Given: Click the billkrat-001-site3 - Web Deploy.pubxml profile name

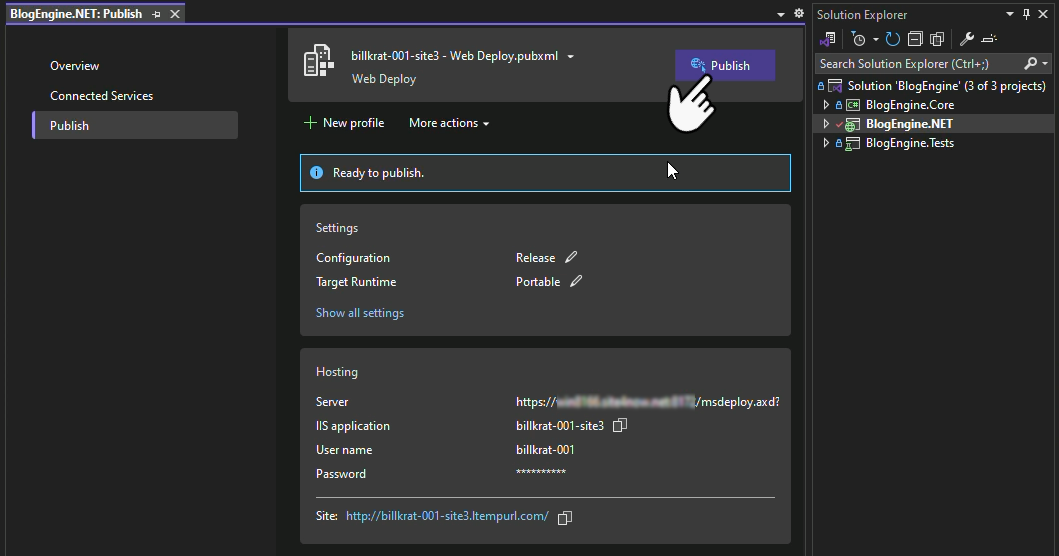Looking at the screenshot, I should point(455,56).
